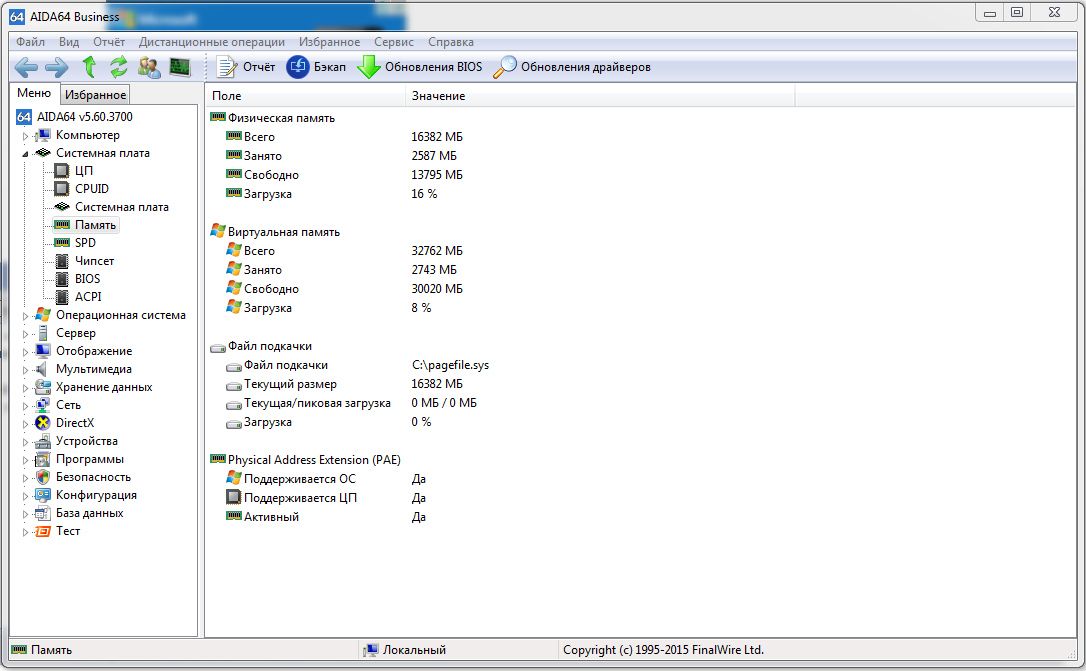Expand the Компьютер tree node
The width and height of the screenshot is (1086, 671).
26,136
